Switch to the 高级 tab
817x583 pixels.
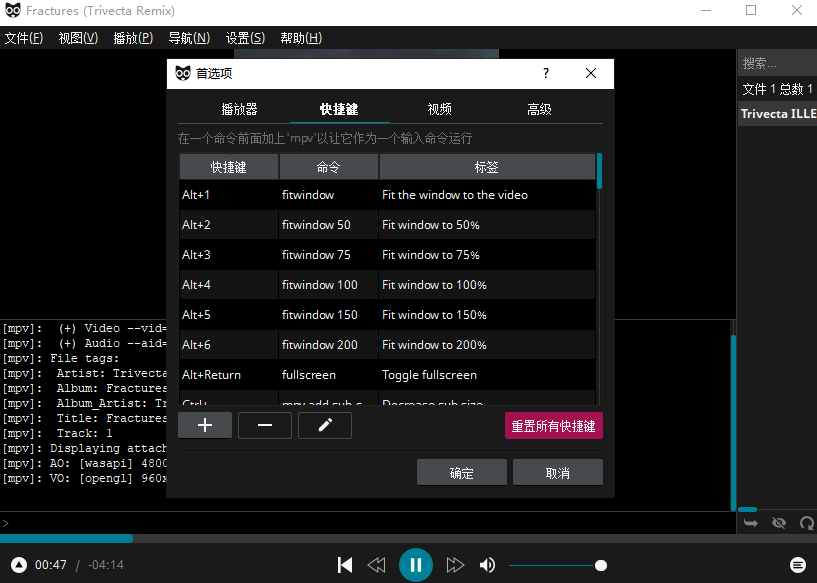pos(539,109)
